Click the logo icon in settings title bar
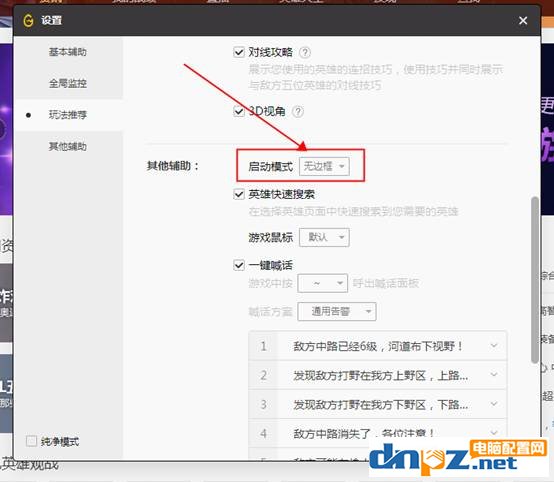Viewport: 554px width, 482px height. click(x=29, y=20)
